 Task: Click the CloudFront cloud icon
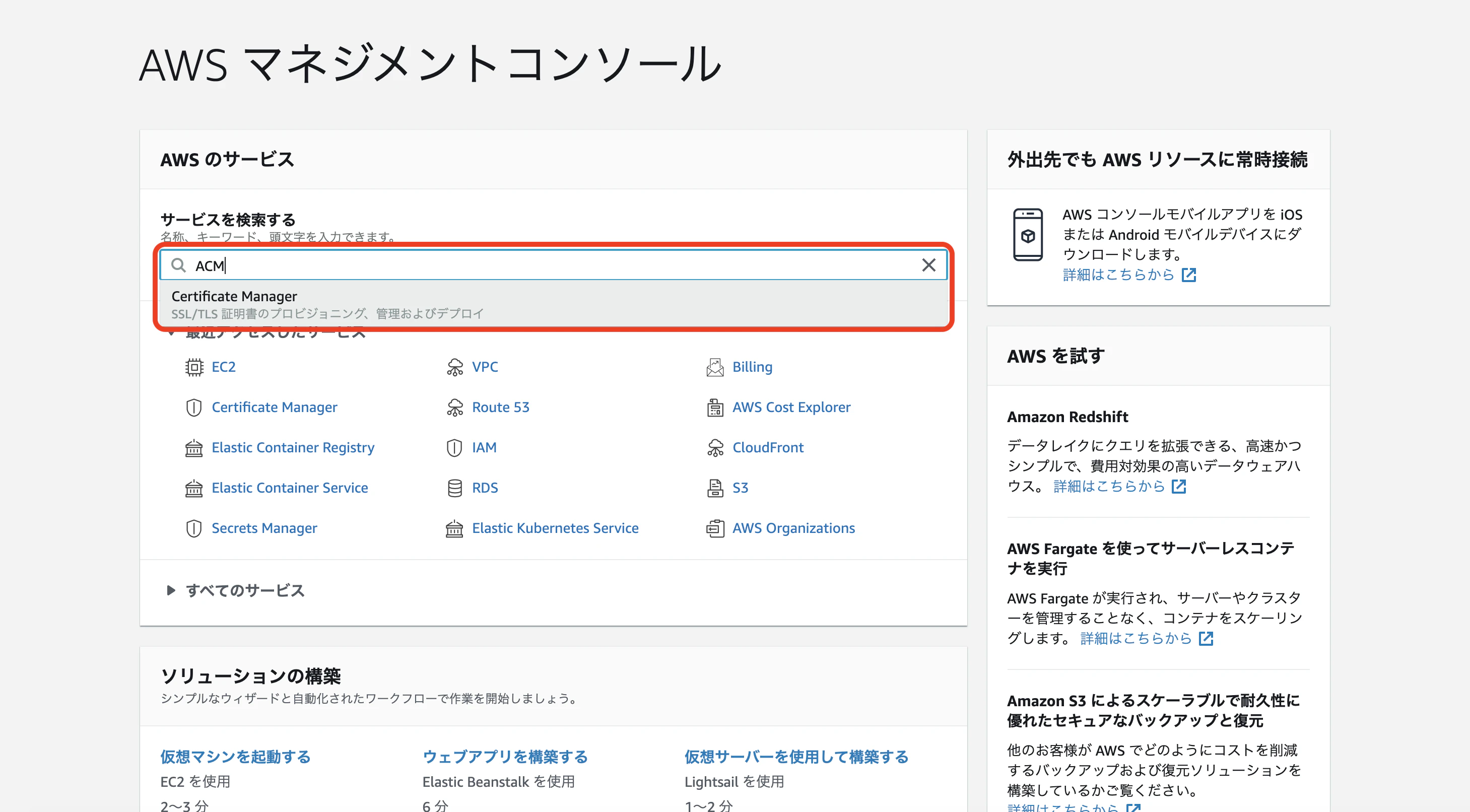pos(714,448)
